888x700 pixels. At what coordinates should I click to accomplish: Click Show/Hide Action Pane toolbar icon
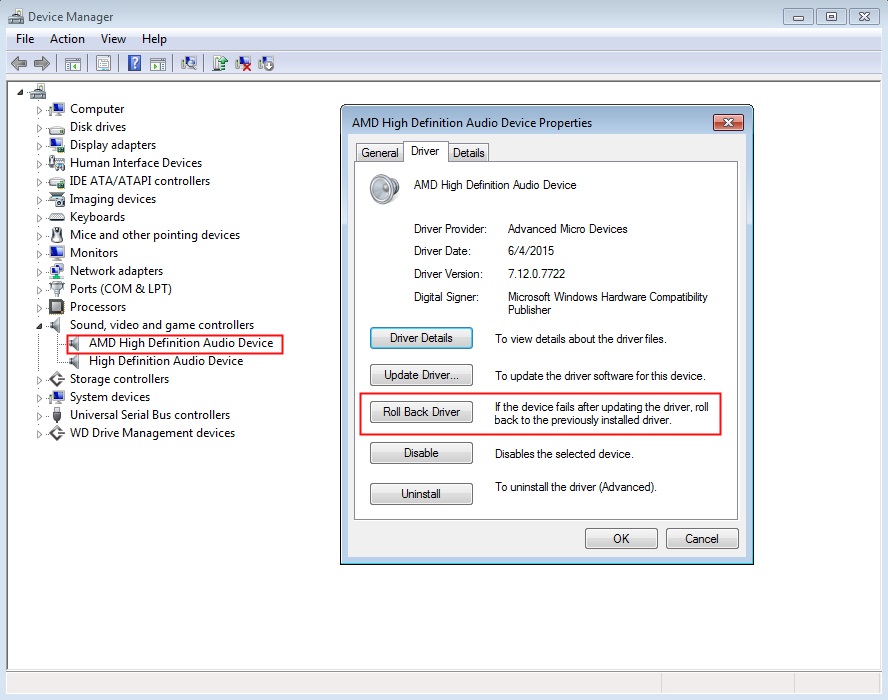158,64
